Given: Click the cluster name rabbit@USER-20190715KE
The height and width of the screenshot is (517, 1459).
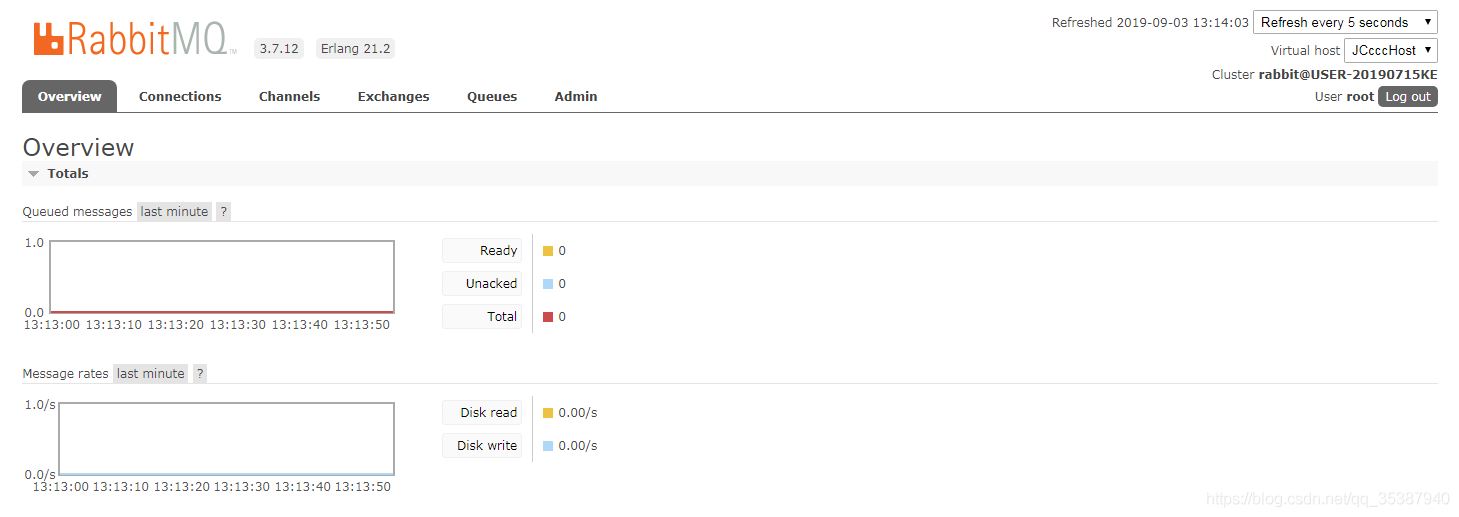Looking at the screenshot, I should (1348, 74).
